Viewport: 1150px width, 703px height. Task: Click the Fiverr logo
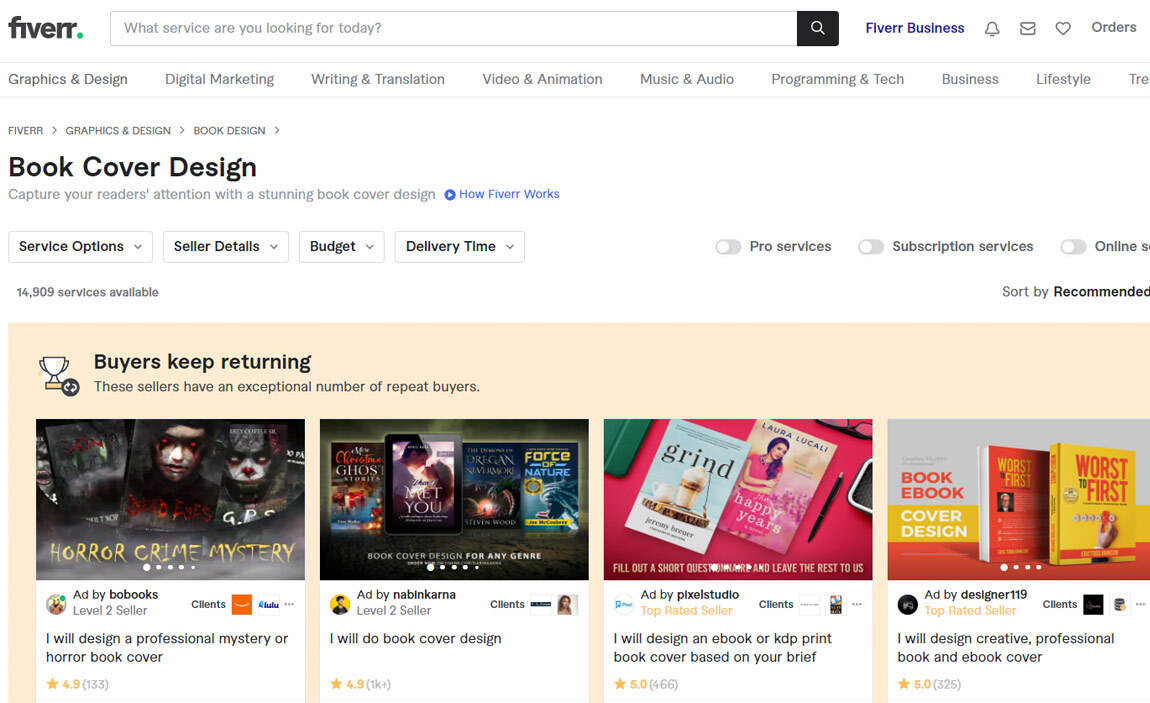[46, 28]
